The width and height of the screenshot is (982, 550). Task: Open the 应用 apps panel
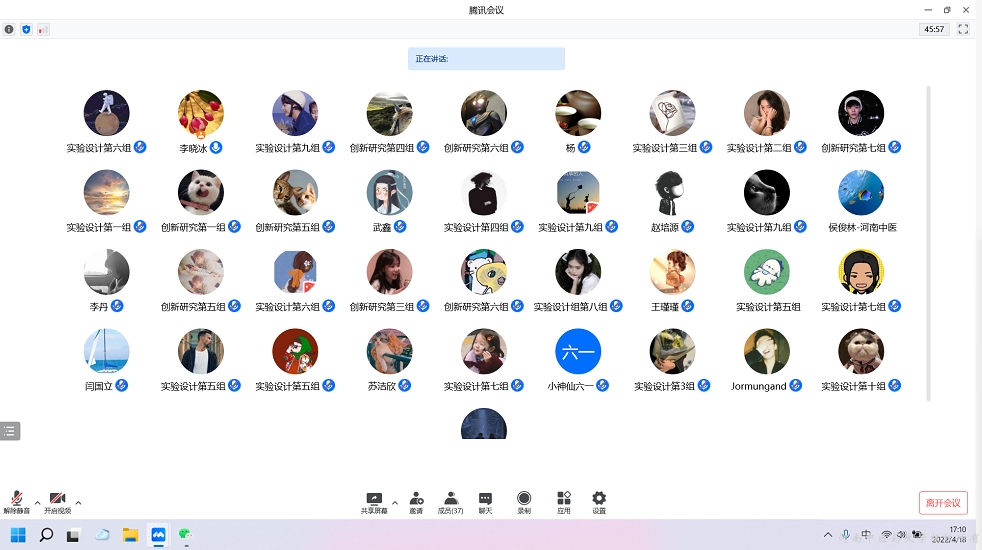click(x=564, y=501)
